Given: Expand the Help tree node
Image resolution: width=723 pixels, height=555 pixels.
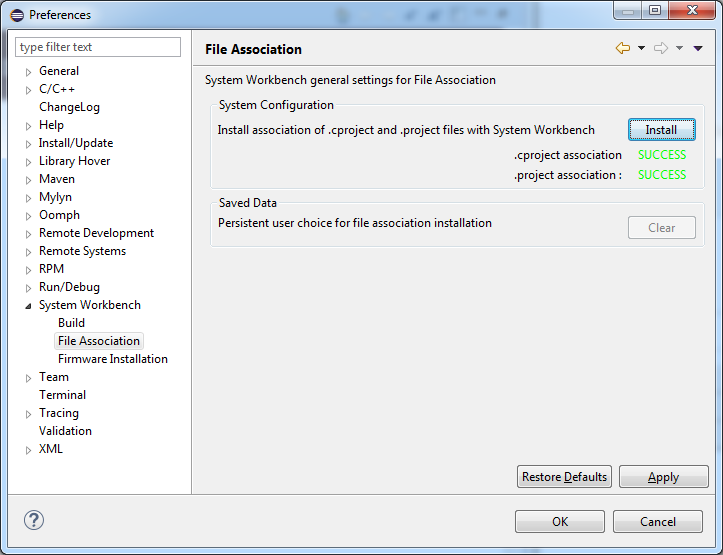Looking at the screenshot, I should click(28, 126).
